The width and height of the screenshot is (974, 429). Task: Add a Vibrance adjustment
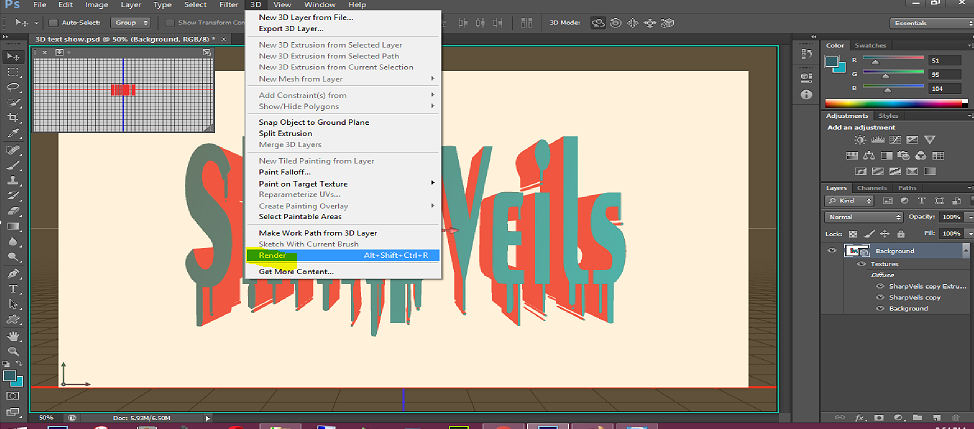[x=929, y=140]
